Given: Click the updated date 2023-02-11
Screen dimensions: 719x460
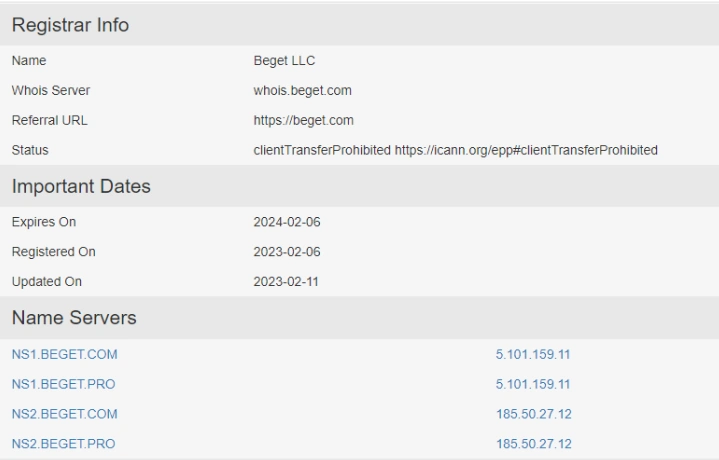Looking at the screenshot, I should coord(286,282).
